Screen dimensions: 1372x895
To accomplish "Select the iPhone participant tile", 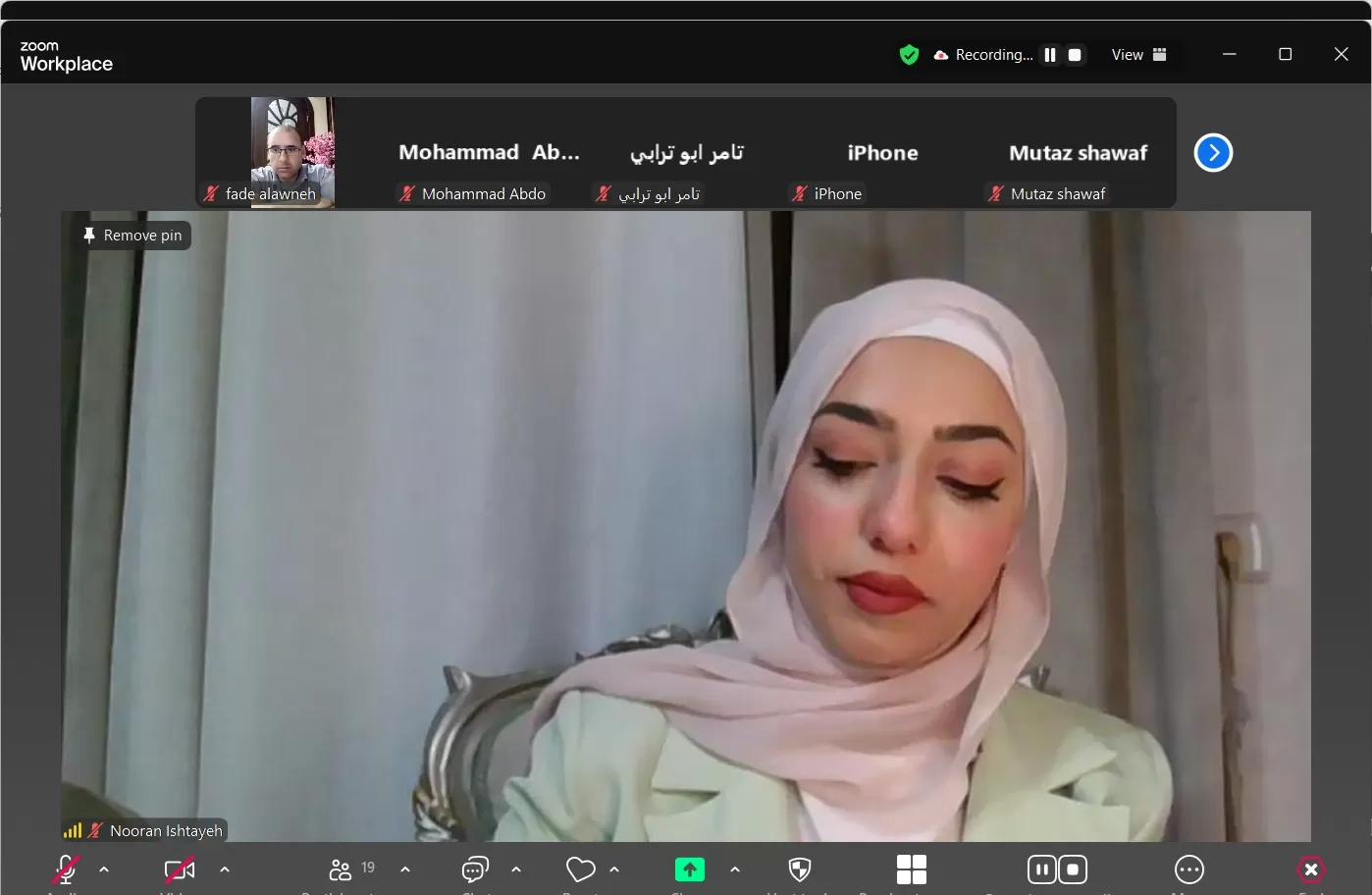I will coord(882,152).
